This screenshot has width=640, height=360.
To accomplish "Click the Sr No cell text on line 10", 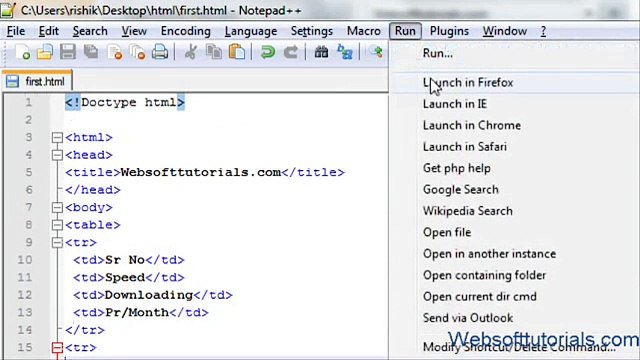I will coord(125,260).
